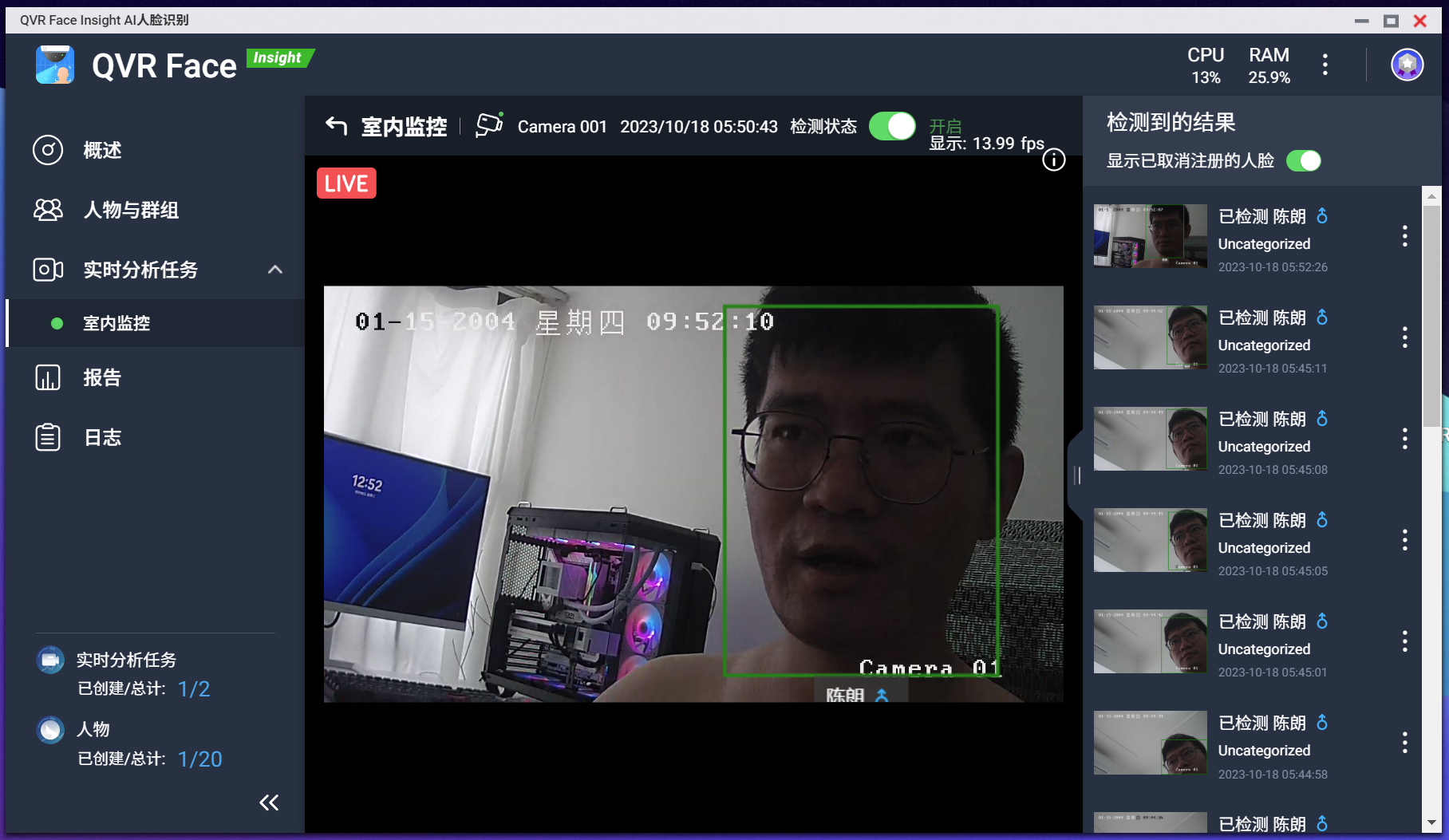Click the QVR Face account avatar button
Viewport: 1449px width, 840px height.
click(1408, 65)
